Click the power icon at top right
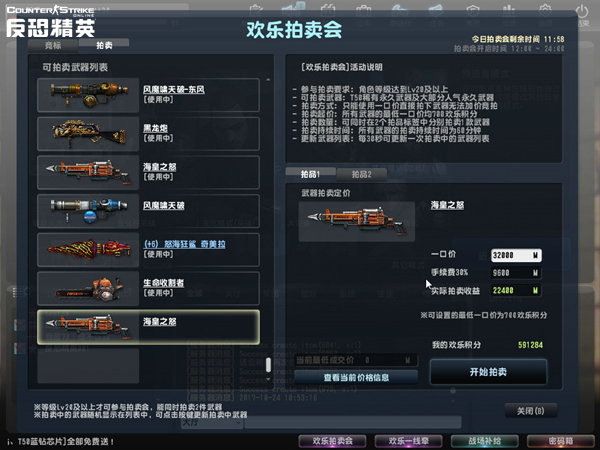The width and height of the screenshot is (600, 450). click(x=582, y=12)
